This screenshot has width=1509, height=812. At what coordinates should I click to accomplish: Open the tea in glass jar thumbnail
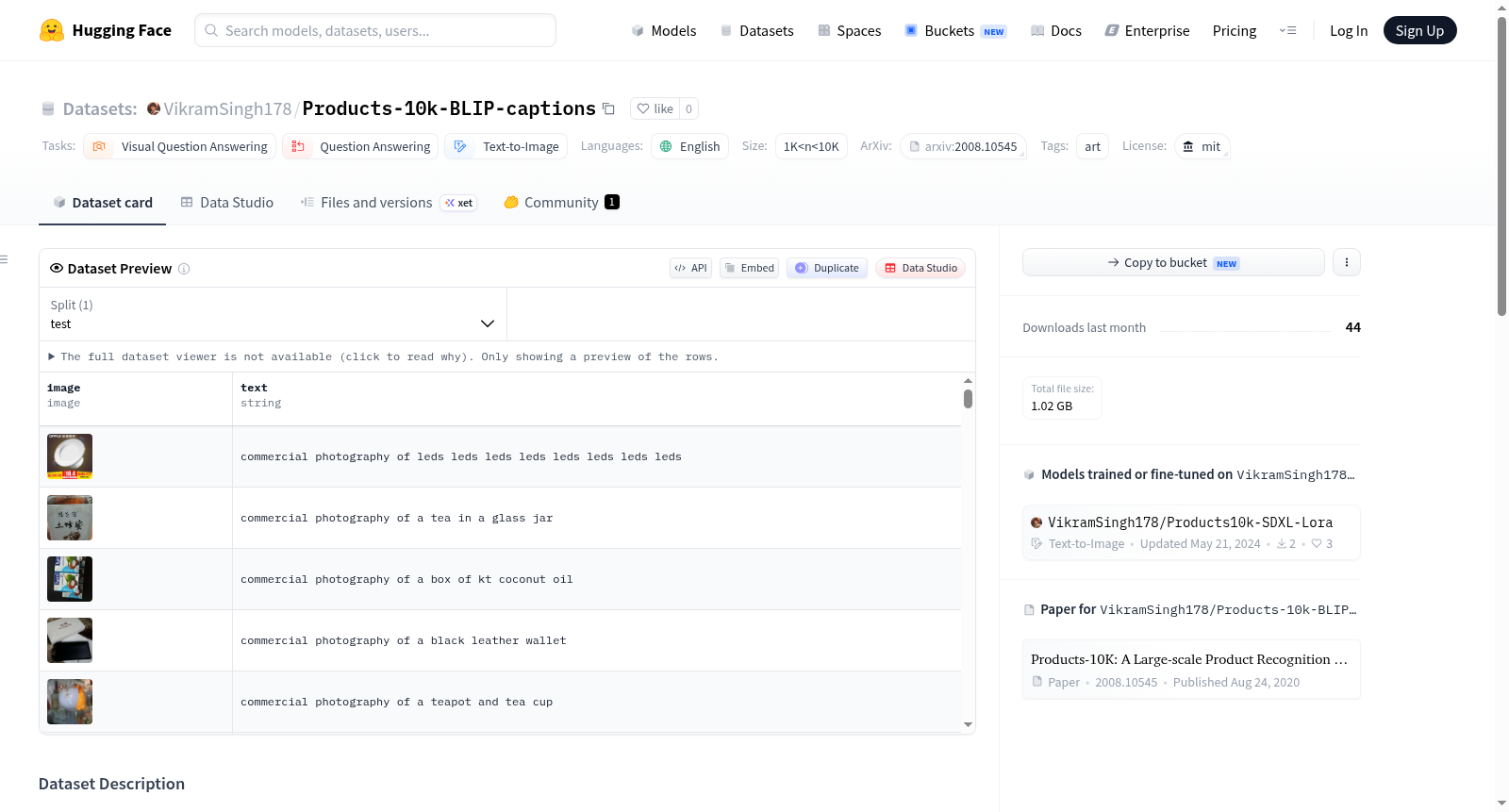[70, 518]
